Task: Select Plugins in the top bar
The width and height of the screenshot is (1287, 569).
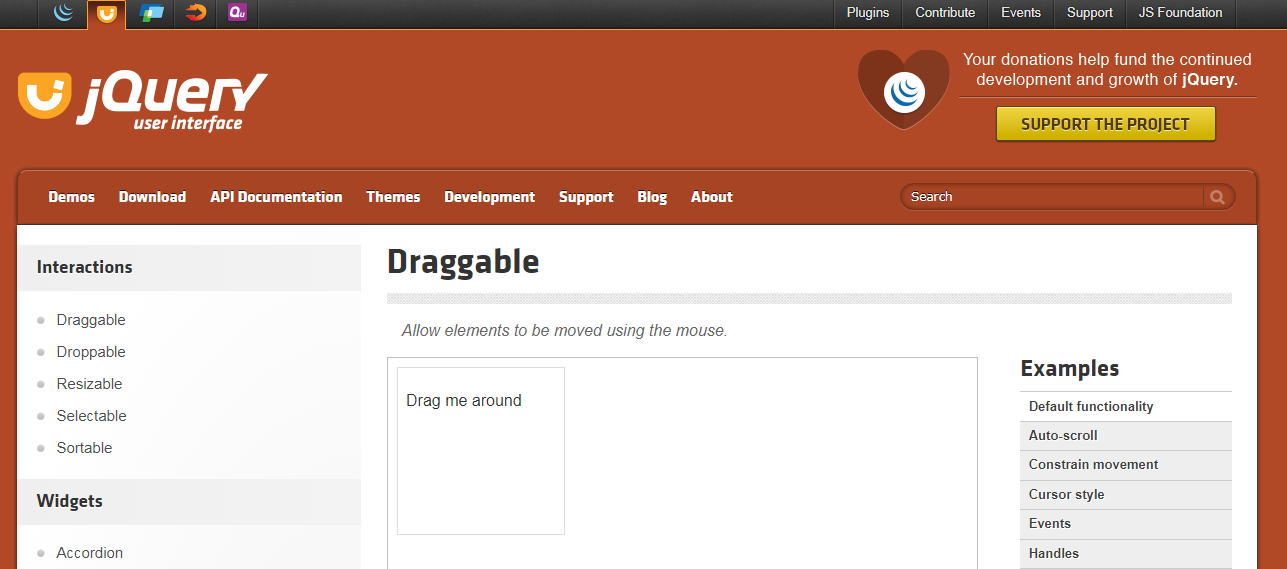Action: (x=867, y=13)
